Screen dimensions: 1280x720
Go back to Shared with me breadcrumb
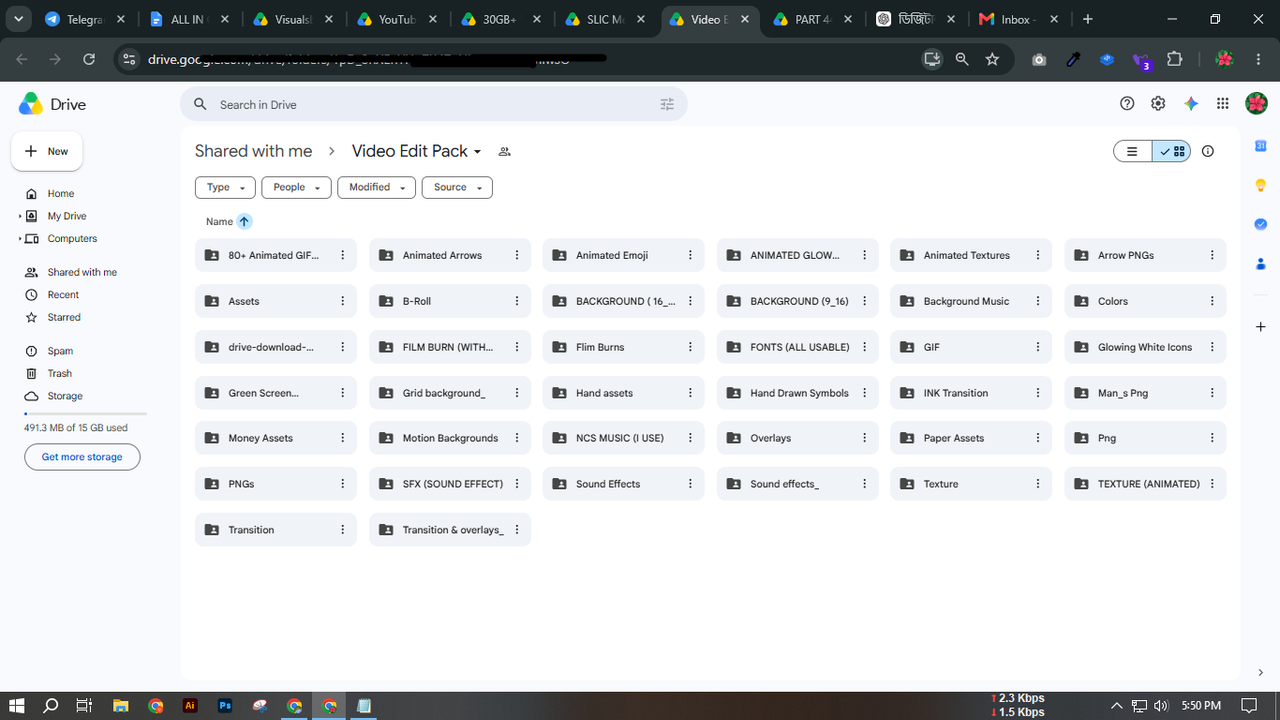click(x=253, y=151)
